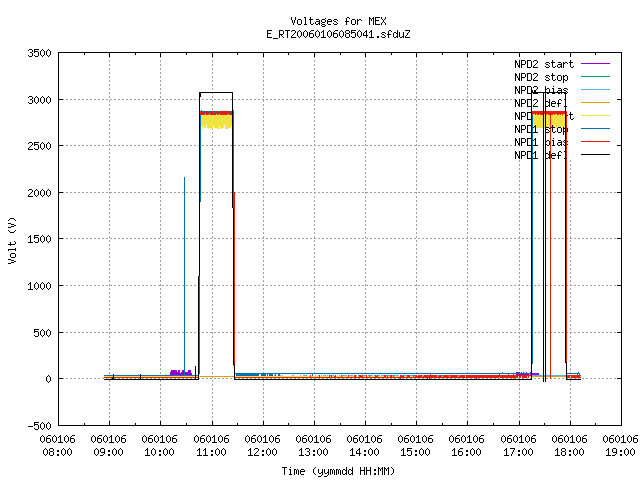
Task: Click the 1500 y-axis tick label
Action: [39, 239]
